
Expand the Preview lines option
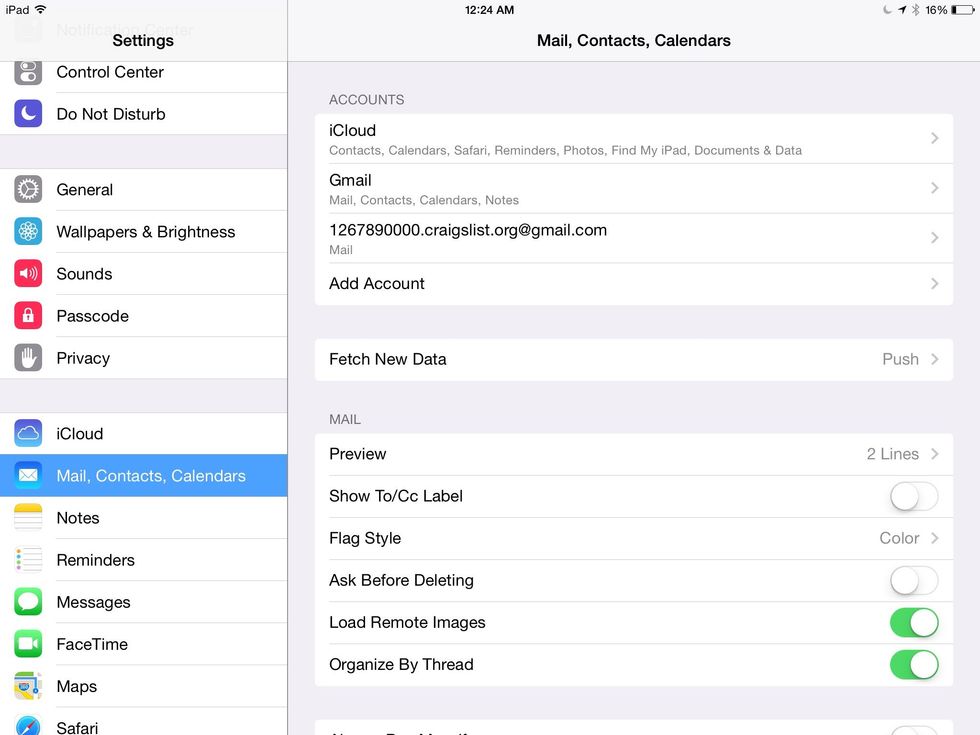click(633, 454)
